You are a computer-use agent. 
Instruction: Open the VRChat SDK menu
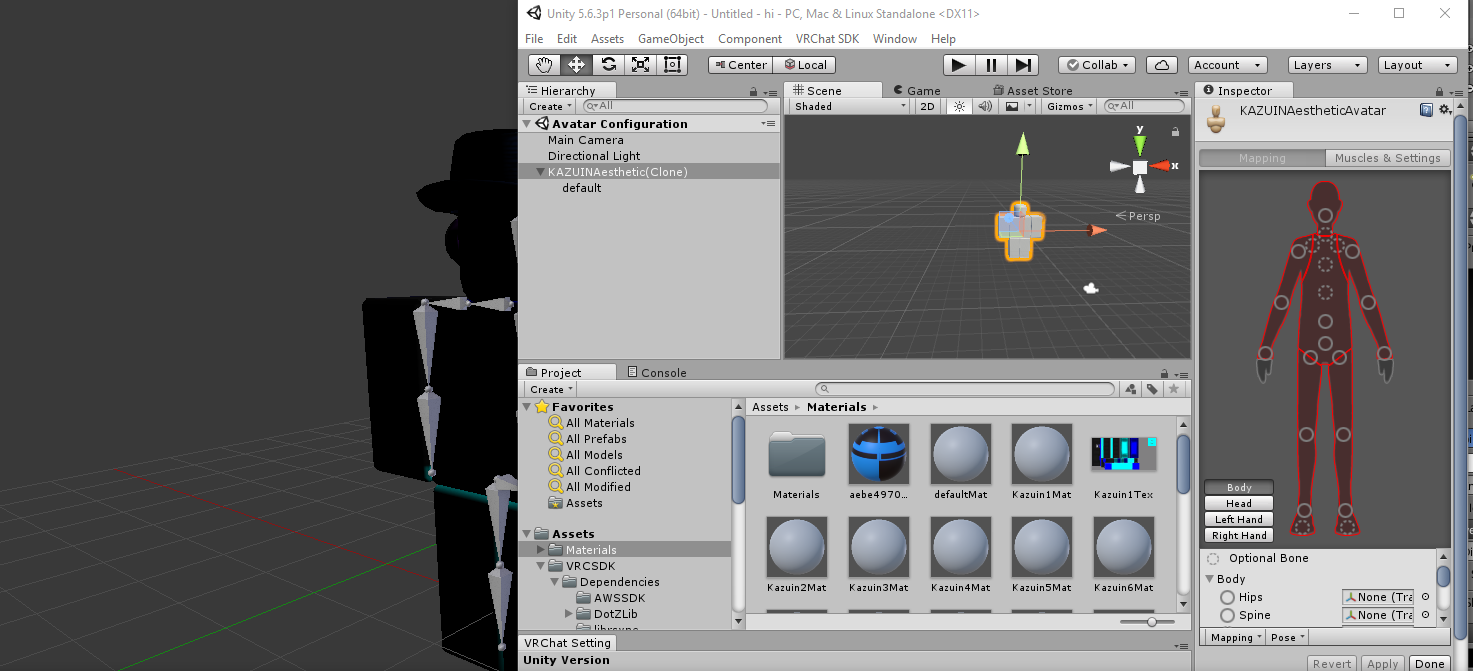click(x=827, y=39)
